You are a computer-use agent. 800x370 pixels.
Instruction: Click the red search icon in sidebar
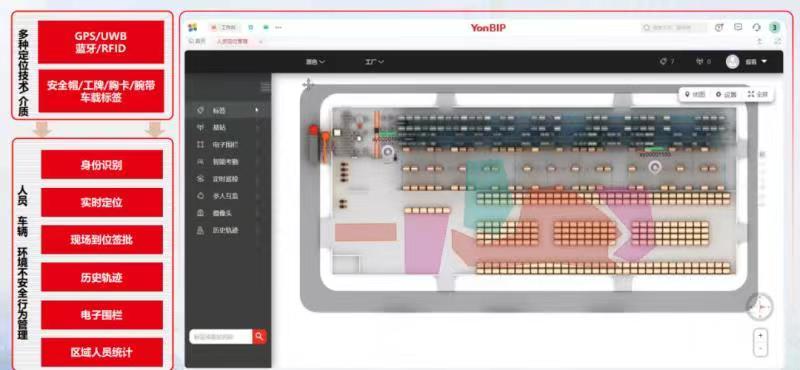click(x=259, y=336)
